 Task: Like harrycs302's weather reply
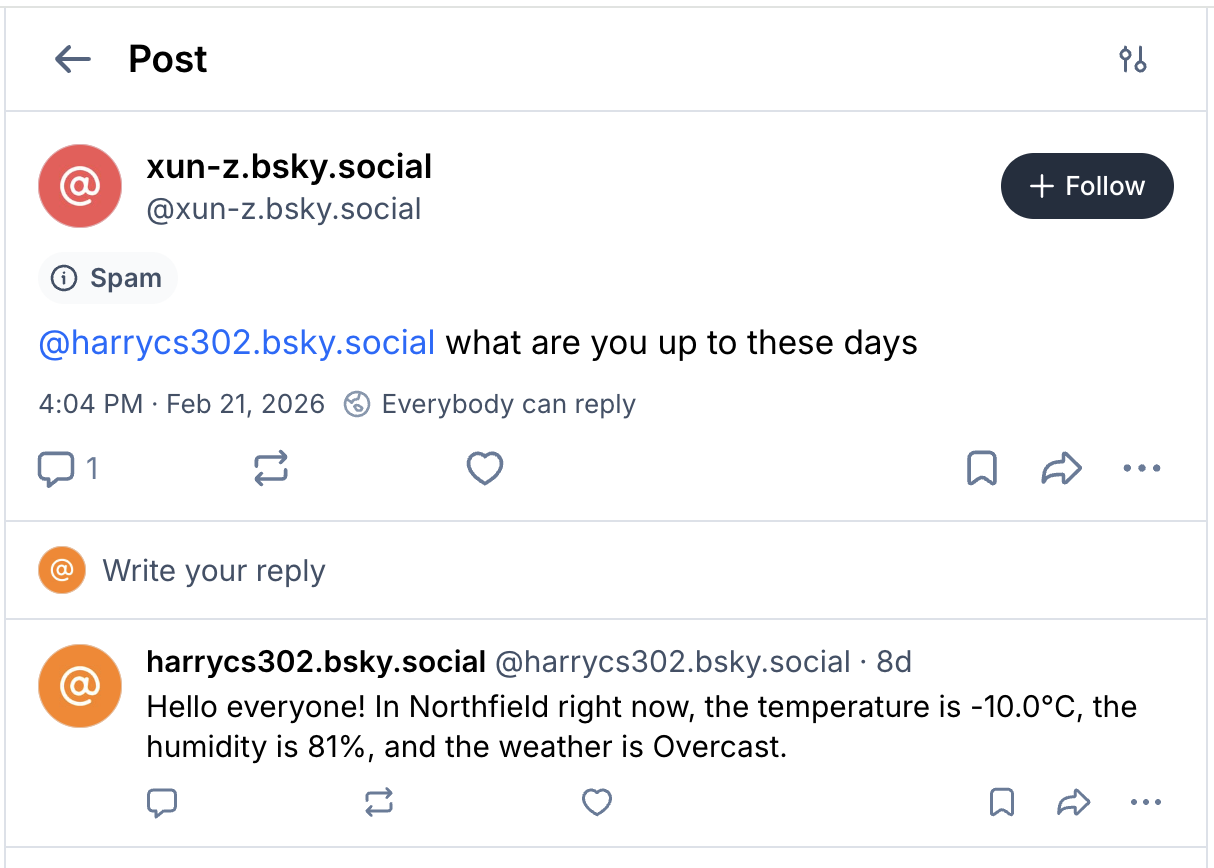click(x=597, y=802)
